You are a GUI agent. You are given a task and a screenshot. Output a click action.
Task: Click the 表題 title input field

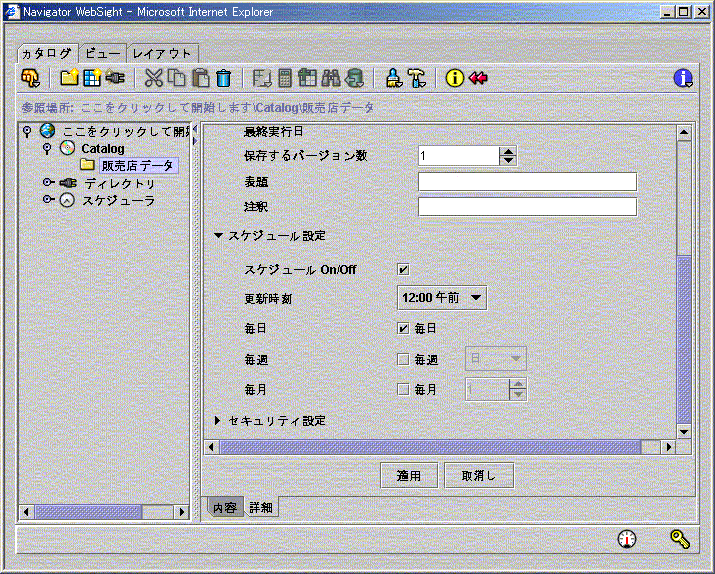click(x=527, y=182)
